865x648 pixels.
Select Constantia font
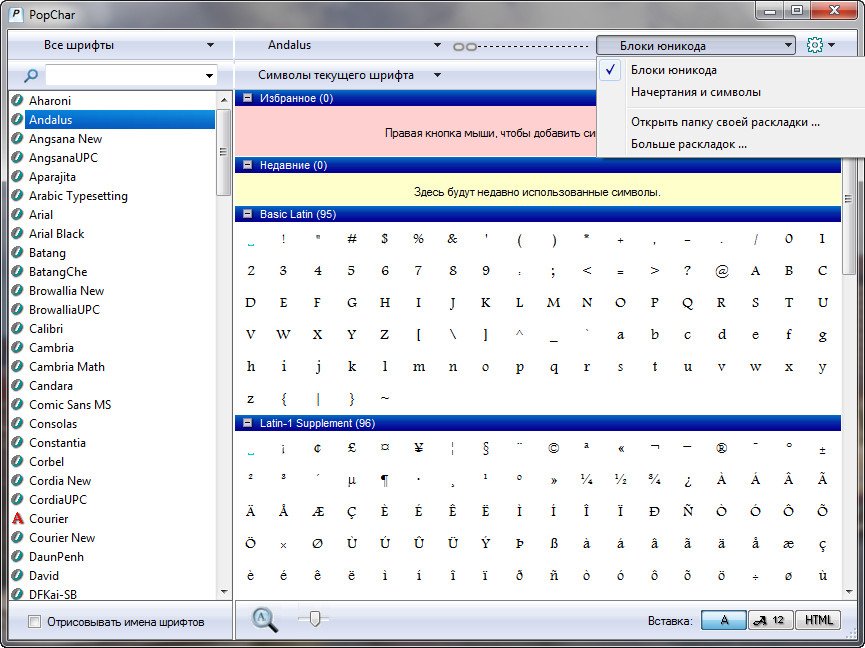[57, 443]
